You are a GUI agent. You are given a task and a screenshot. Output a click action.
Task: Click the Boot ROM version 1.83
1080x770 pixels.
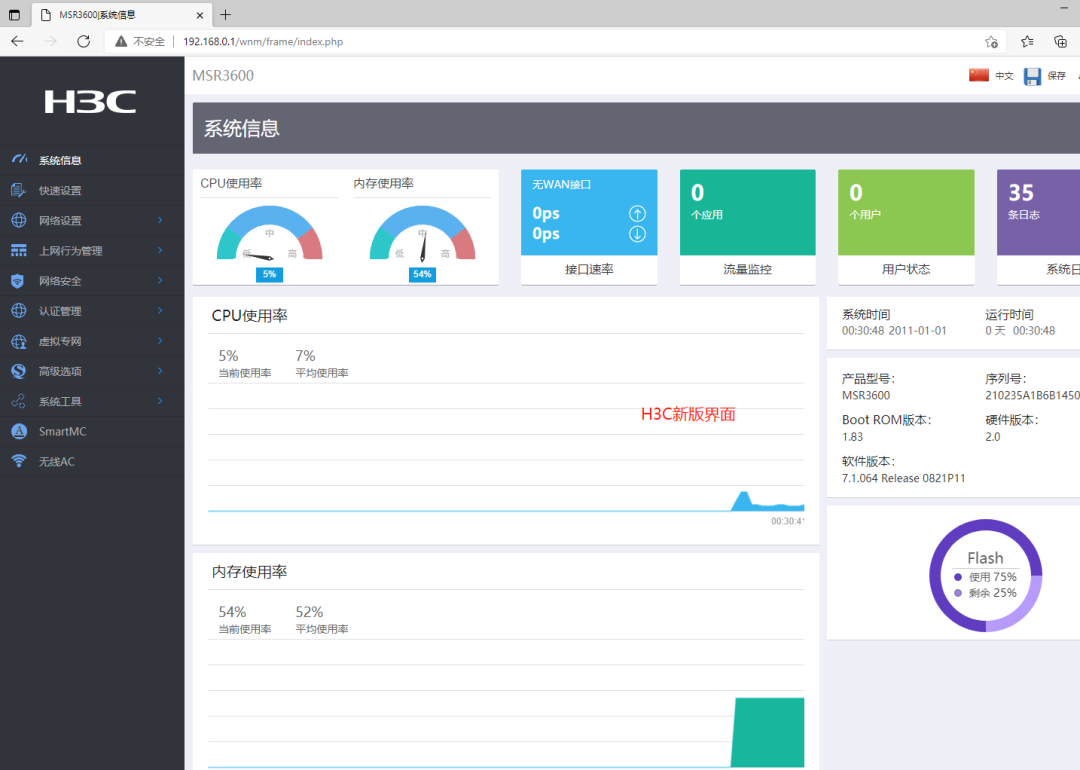pyautogui.click(x=852, y=437)
